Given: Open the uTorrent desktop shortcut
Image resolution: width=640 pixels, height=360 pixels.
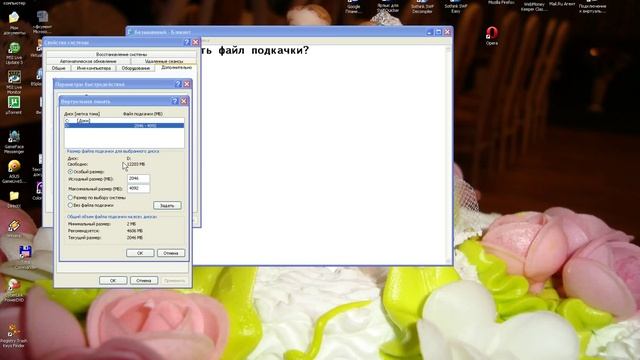Looking at the screenshot, I should click(x=13, y=105).
